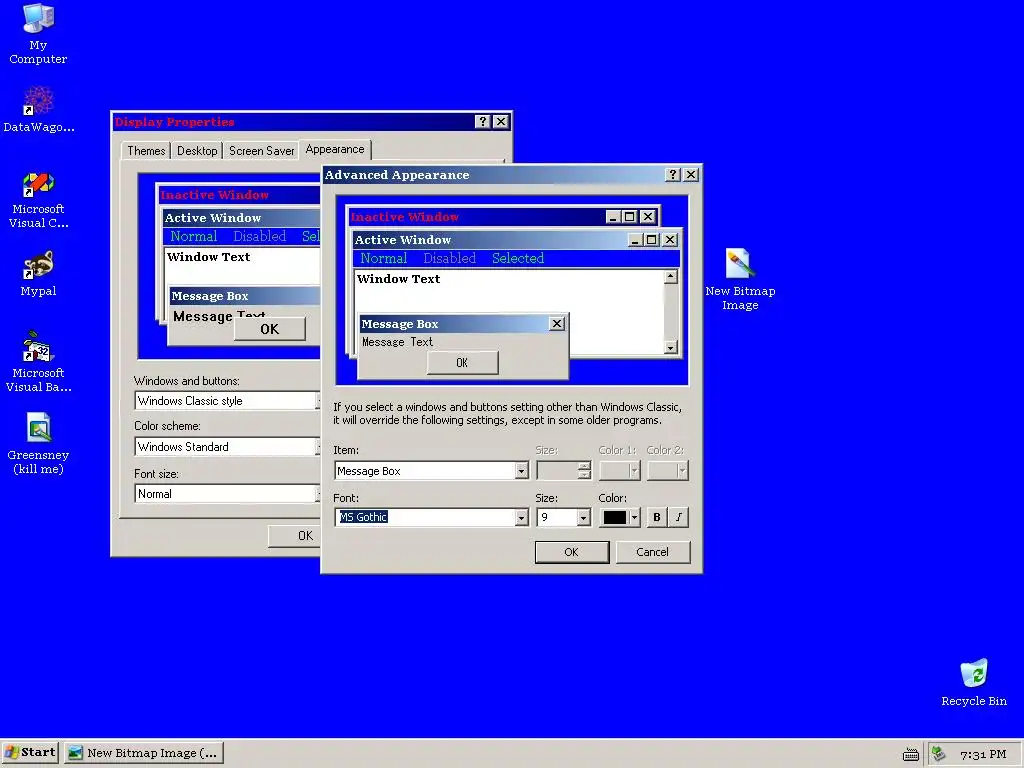Click the disabled Color 2 swatch

pos(667,471)
